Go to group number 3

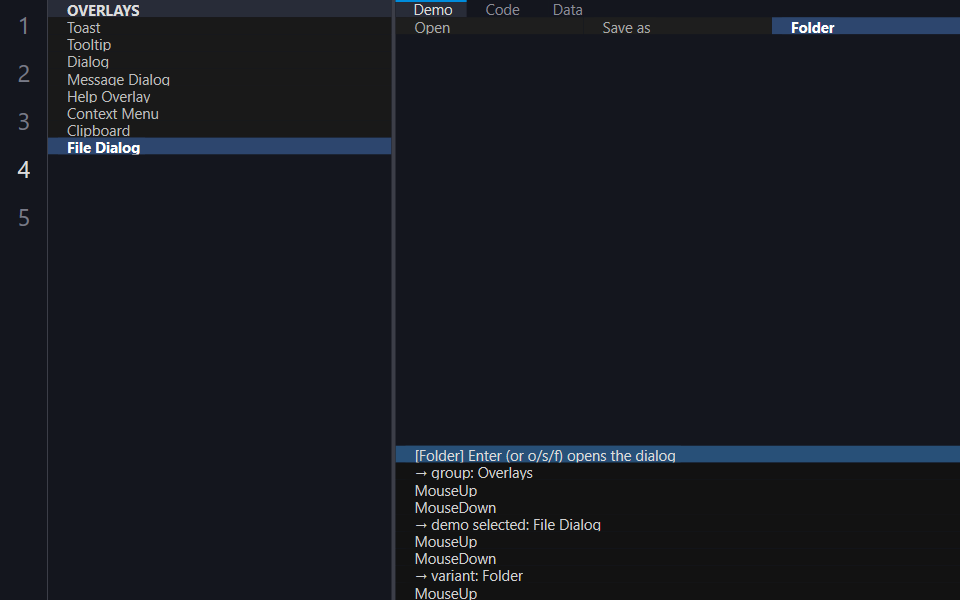[24, 121]
